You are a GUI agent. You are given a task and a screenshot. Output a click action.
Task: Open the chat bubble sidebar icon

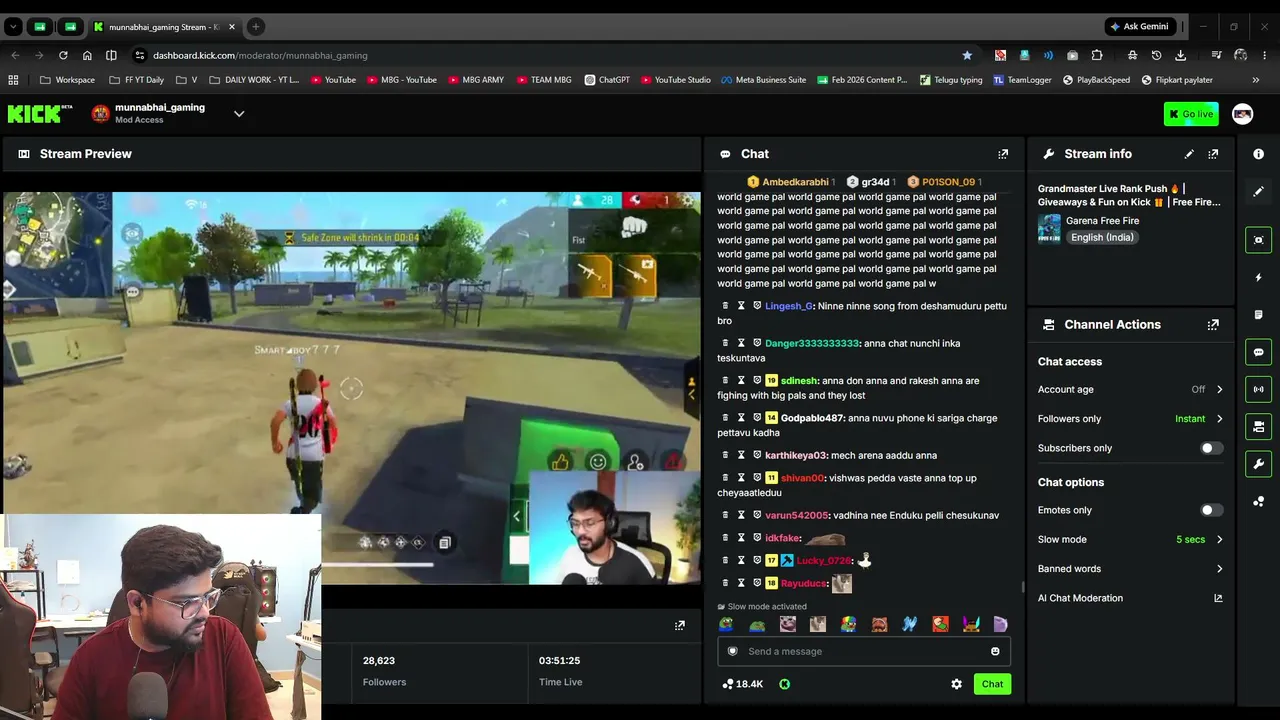(x=1259, y=352)
